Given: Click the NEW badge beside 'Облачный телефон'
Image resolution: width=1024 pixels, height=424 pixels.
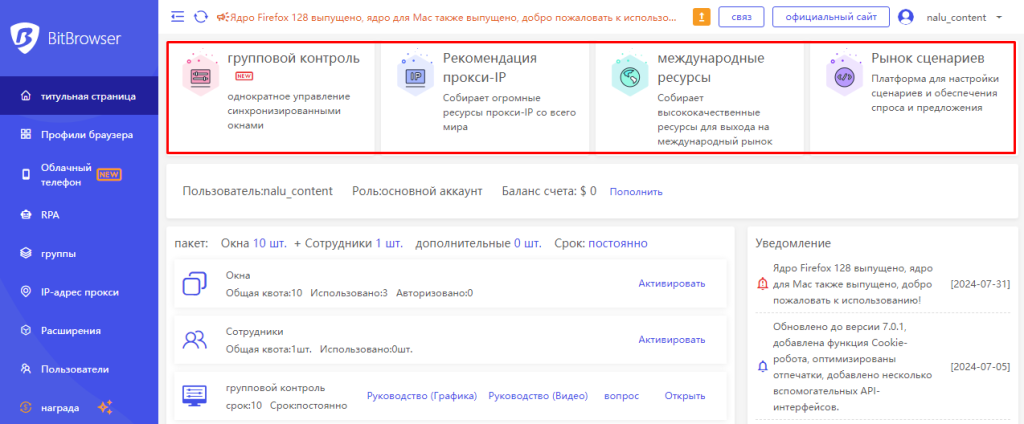Looking at the screenshot, I should 109,174.
